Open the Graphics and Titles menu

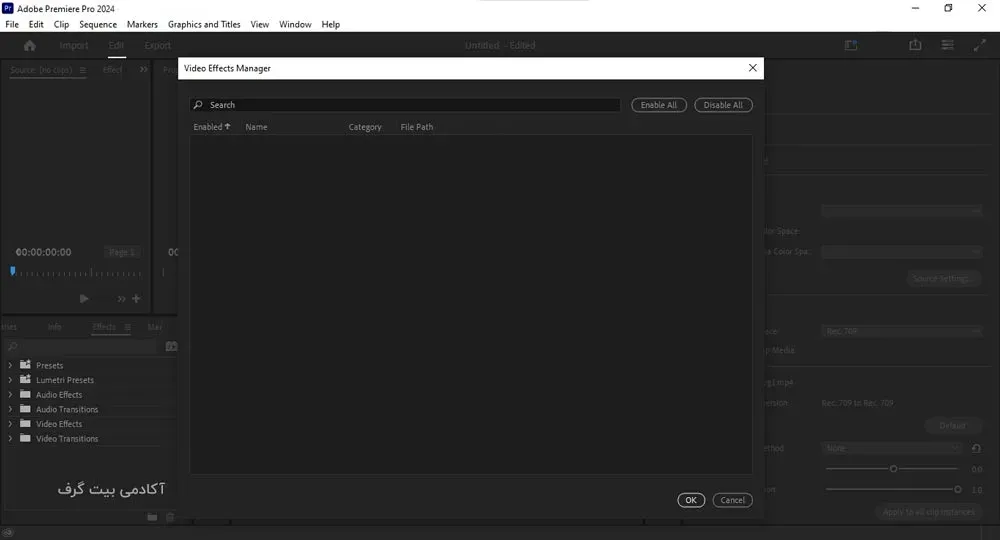coord(204,24)
